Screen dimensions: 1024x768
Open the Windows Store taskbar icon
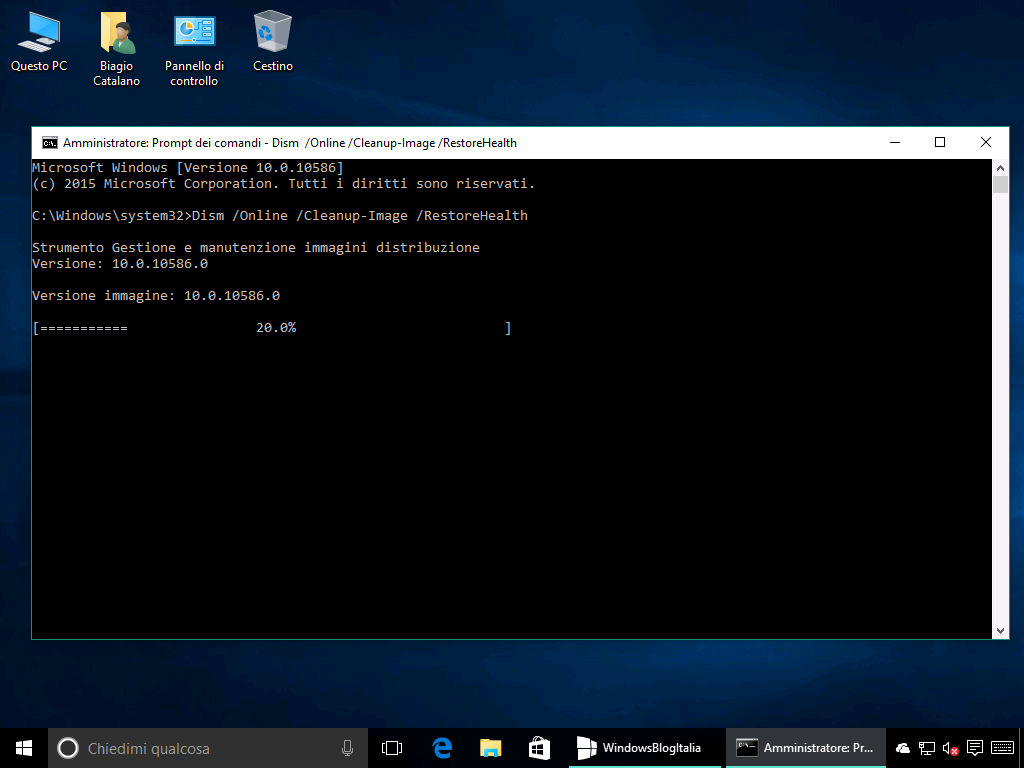[539, 748]
